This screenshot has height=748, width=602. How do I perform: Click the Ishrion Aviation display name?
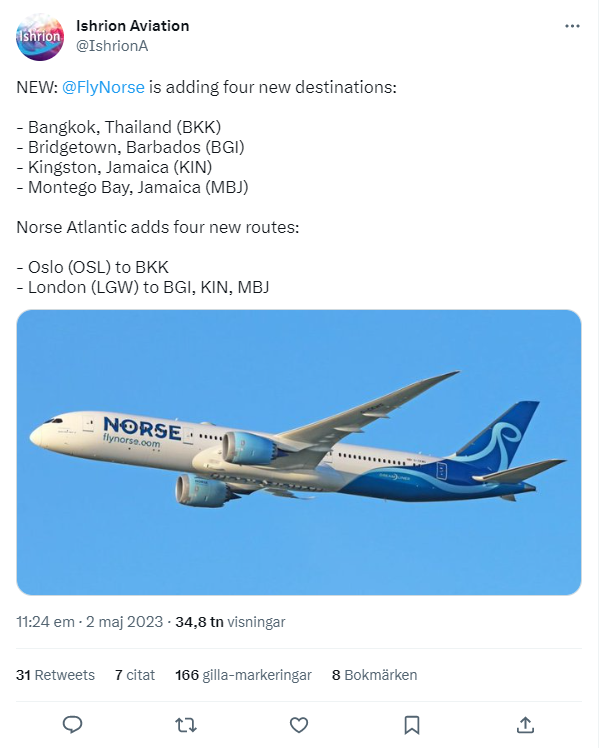(x=132, y=26)
